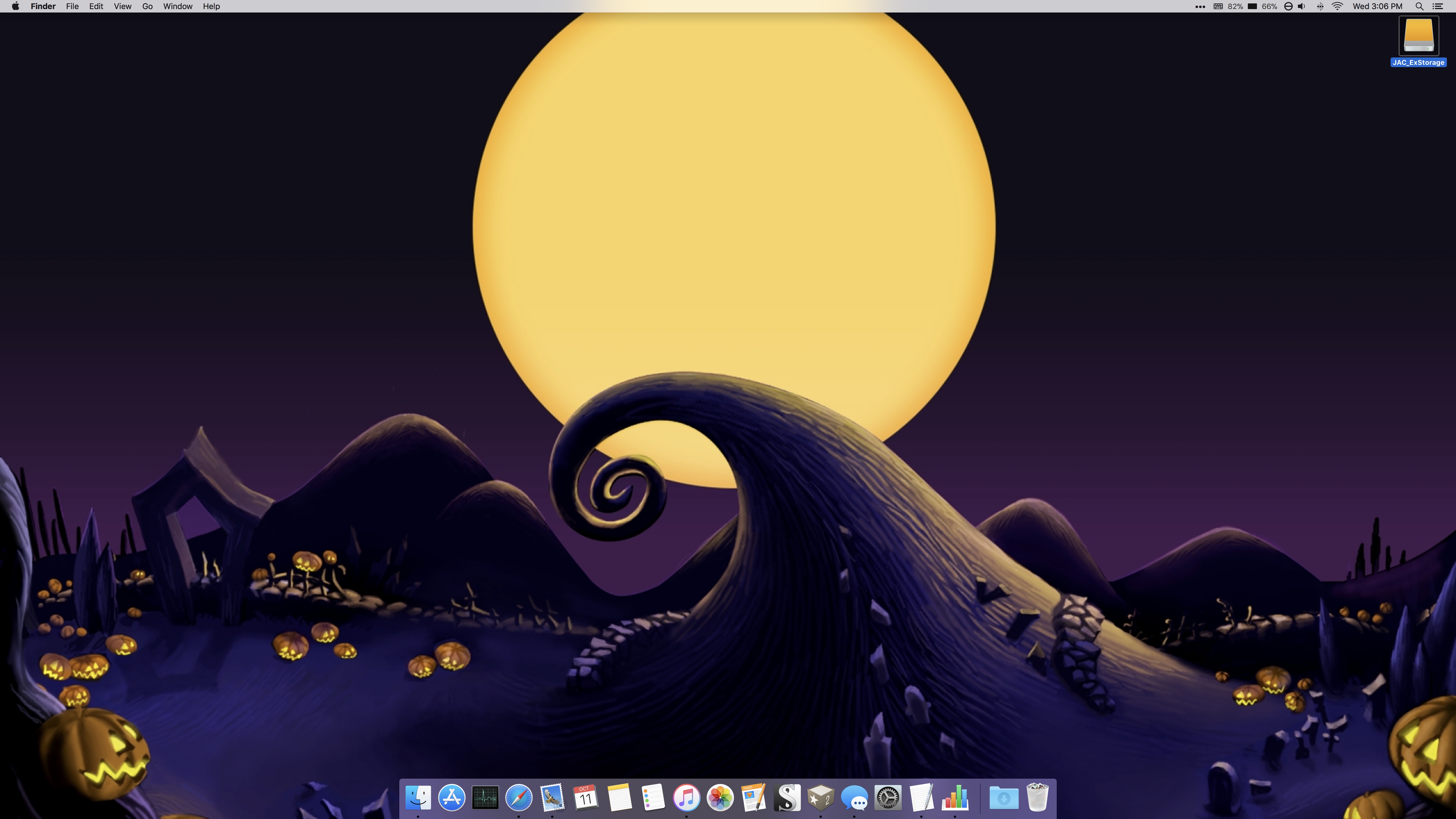Open the Notes app in the Dock
Image resolution: width=1456 pixels, height=819 pixels.
[x=619, y=797]
